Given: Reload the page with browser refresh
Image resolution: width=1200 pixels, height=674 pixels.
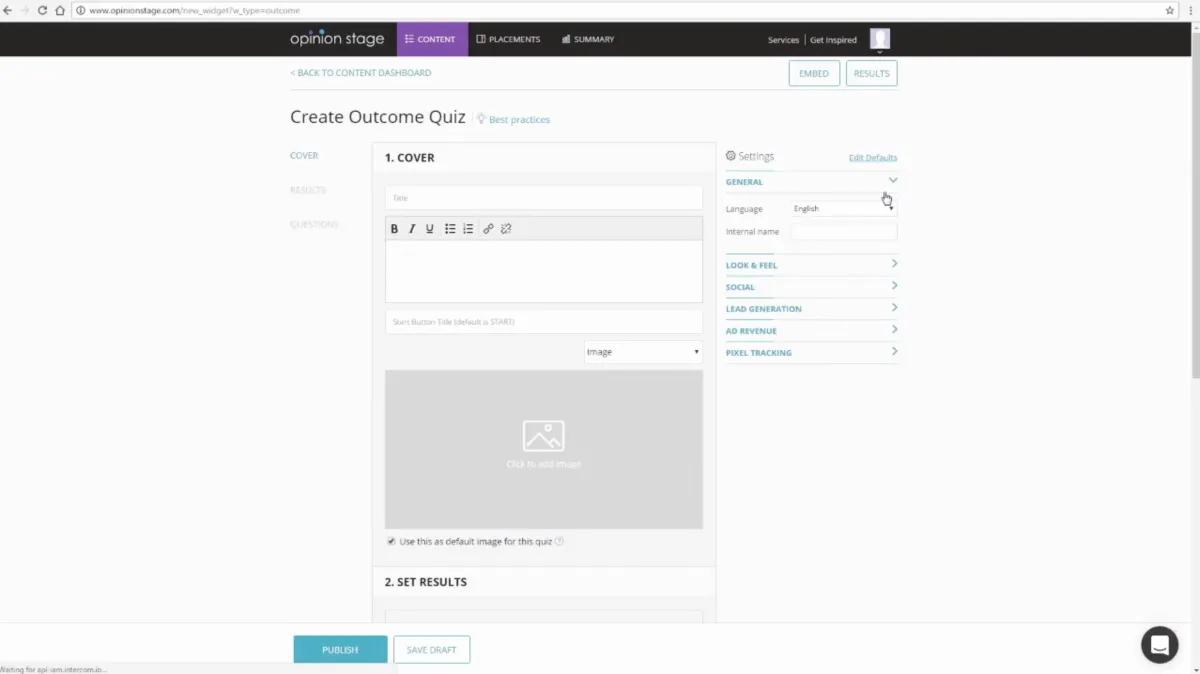Looking at the screenshot, I should [42, 10].
